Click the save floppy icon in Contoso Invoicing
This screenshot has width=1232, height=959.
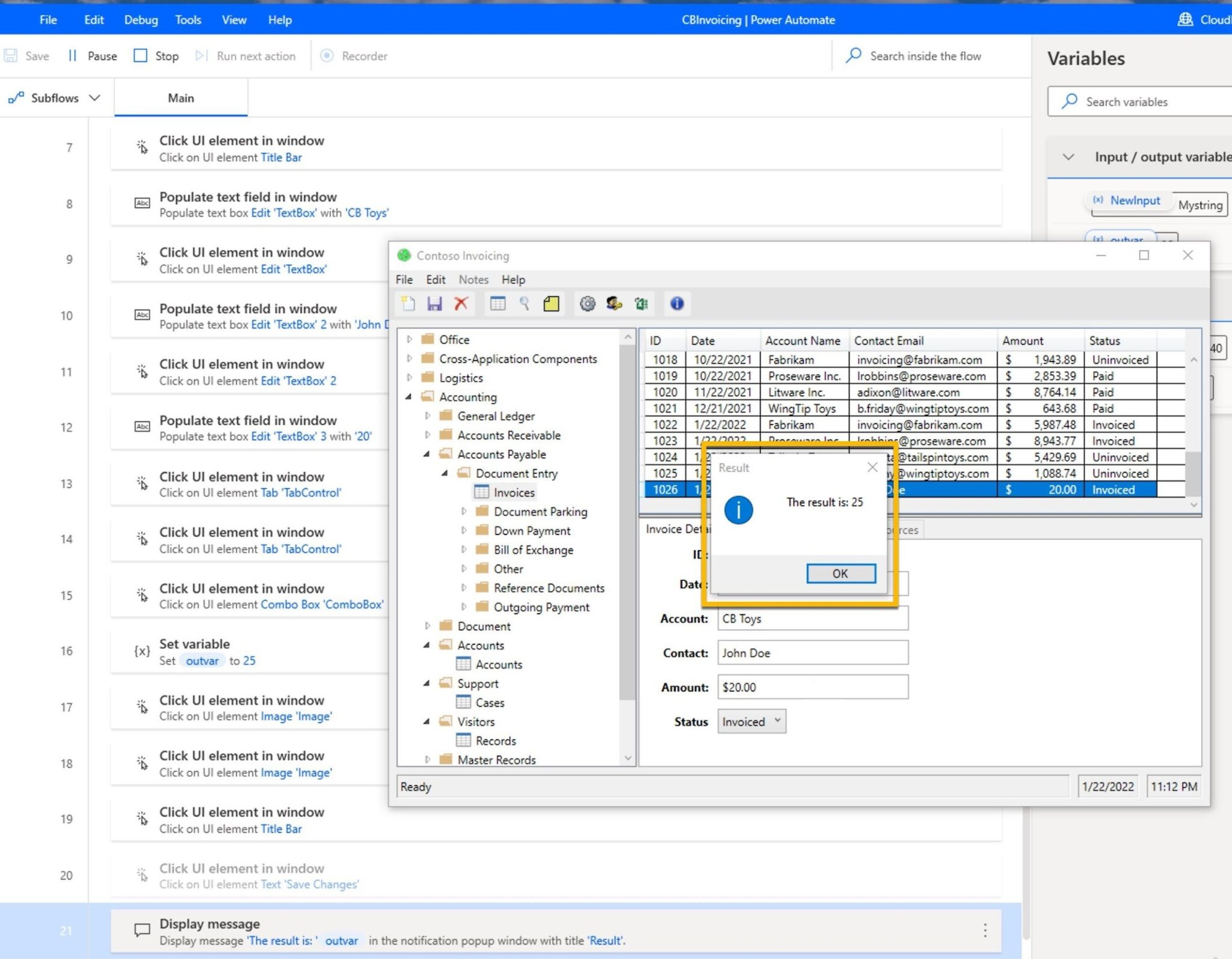click(x=434, y=304)
